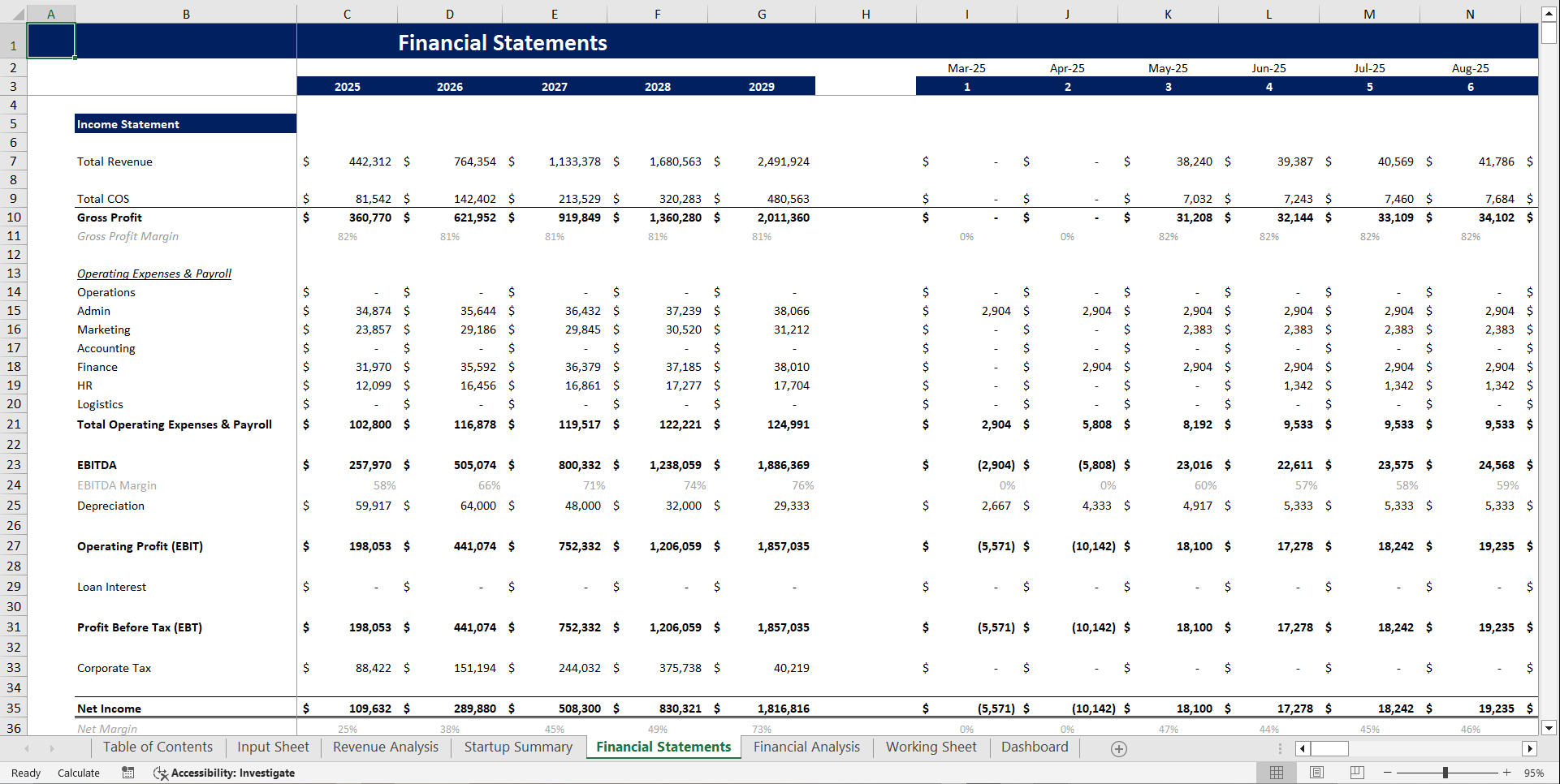This screenshot has width=1560, height=784.
Task: Click the vertical scrollbar down arrow
Action: click(1549, 728)
